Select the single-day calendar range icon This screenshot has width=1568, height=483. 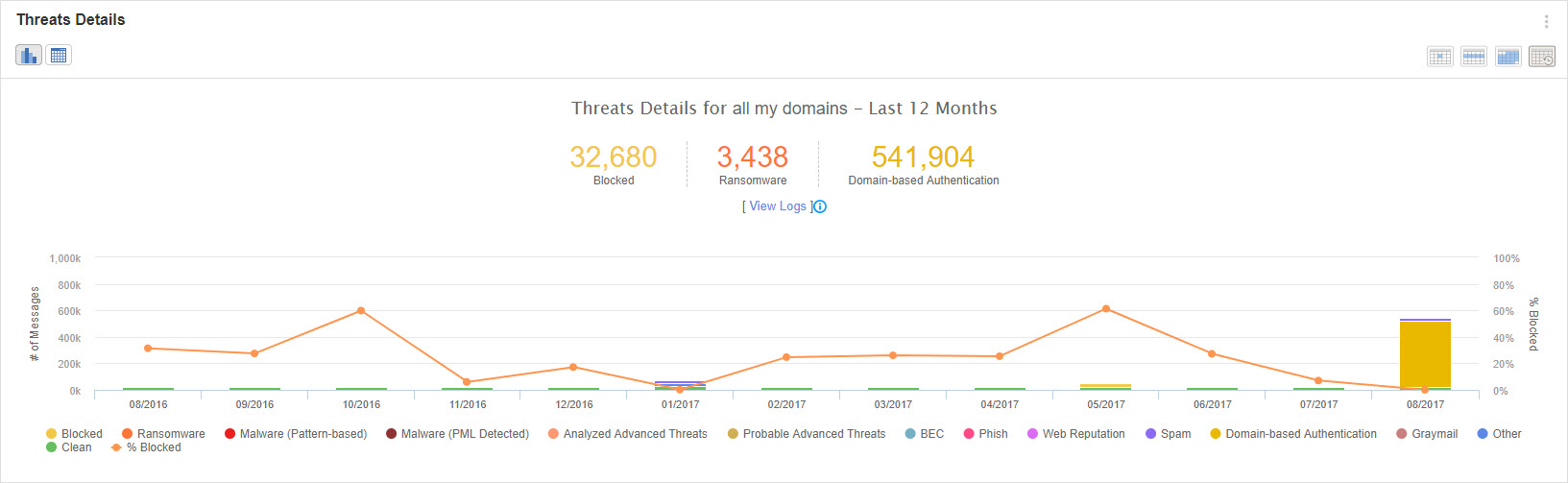click(x=1440, y=57)
